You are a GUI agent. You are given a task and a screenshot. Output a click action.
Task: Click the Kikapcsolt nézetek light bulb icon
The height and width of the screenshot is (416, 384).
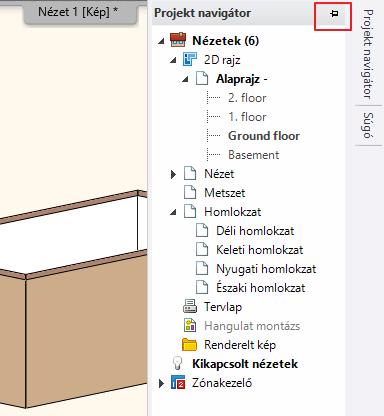[x=178, y=363]
